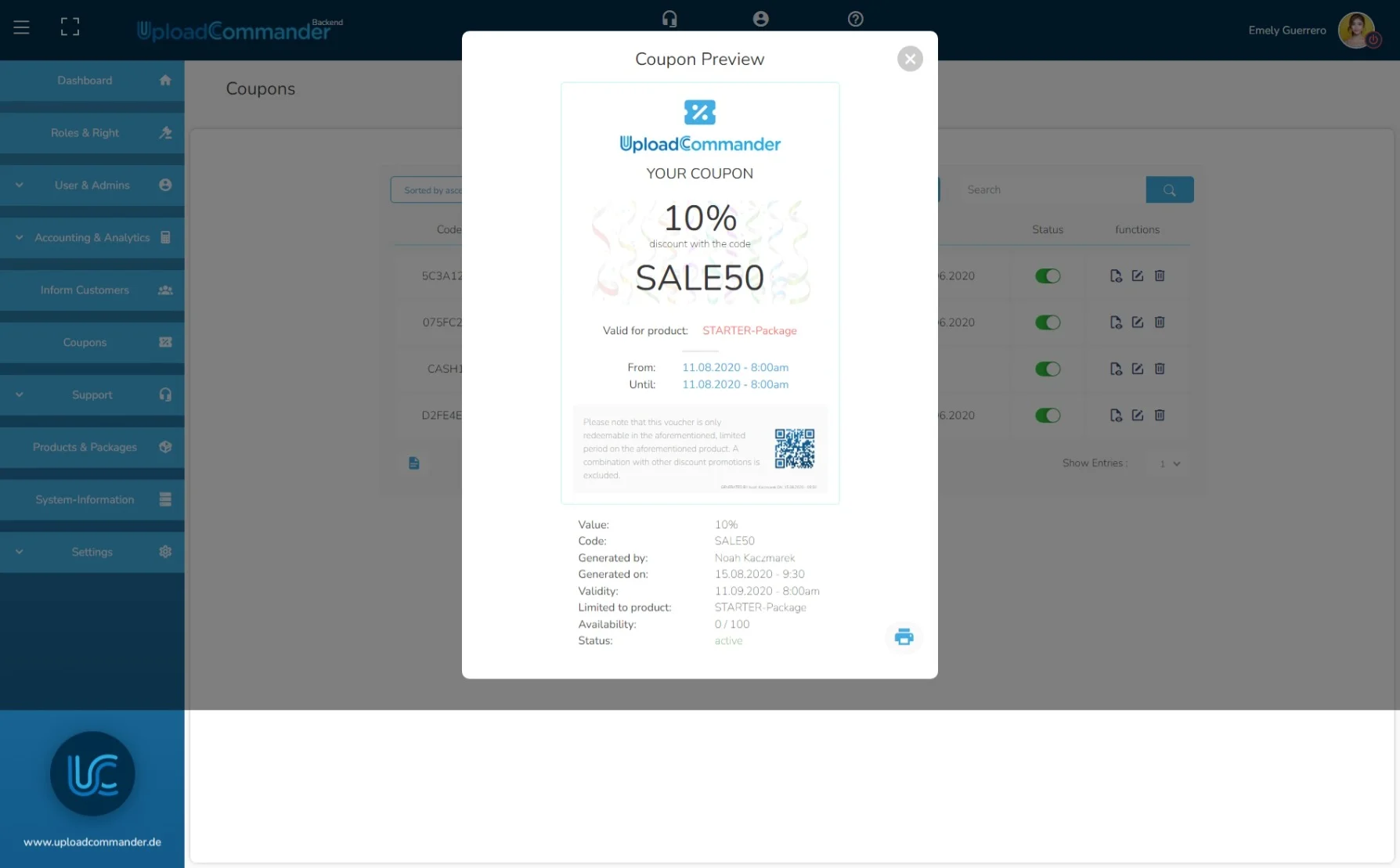This screenshot has height=868, width=1400.
Task: Print the coupon with printer icon
Action: pyautogui.click(x=904, y=636)
